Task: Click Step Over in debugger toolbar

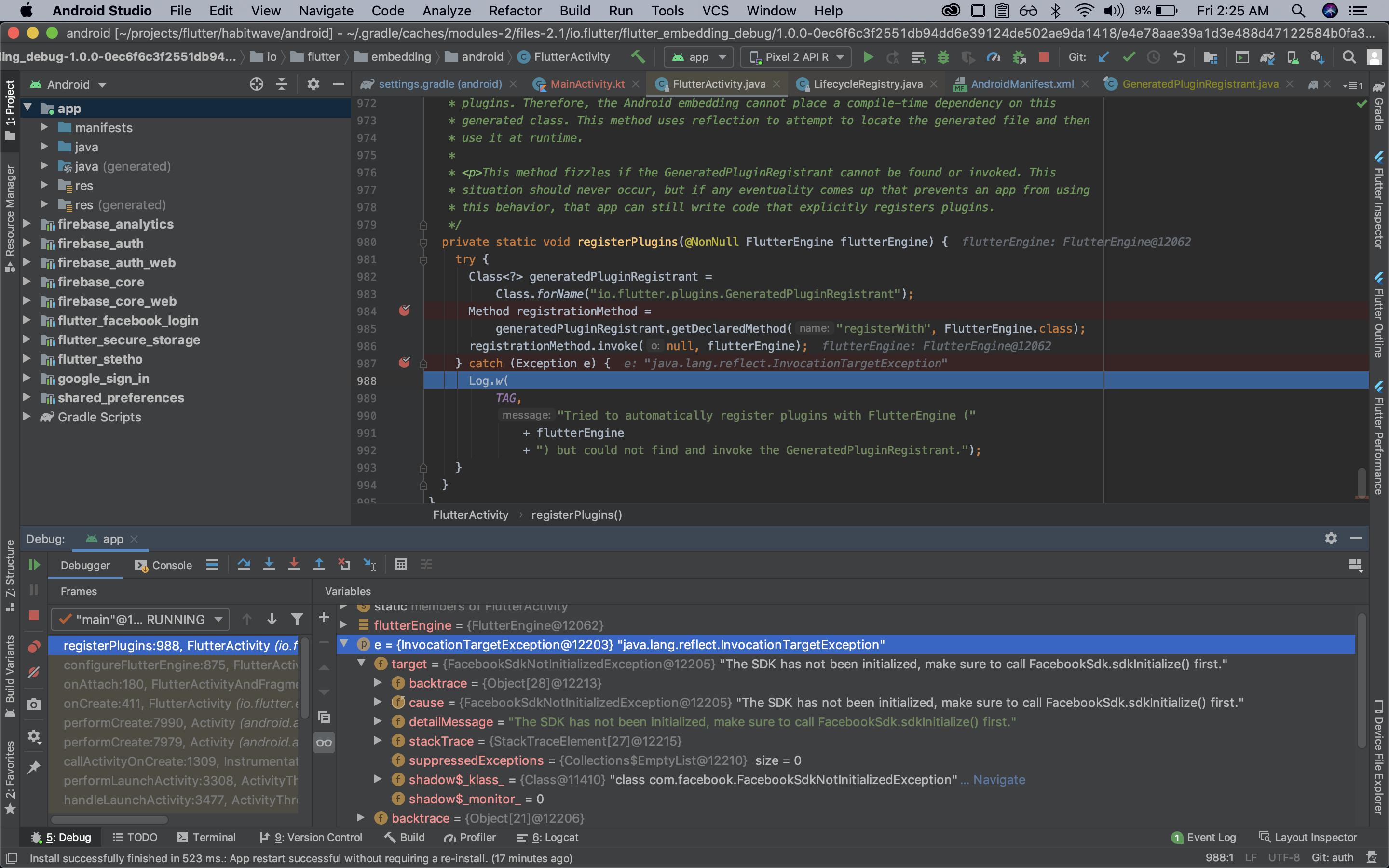Action: (x=244, y=564)
